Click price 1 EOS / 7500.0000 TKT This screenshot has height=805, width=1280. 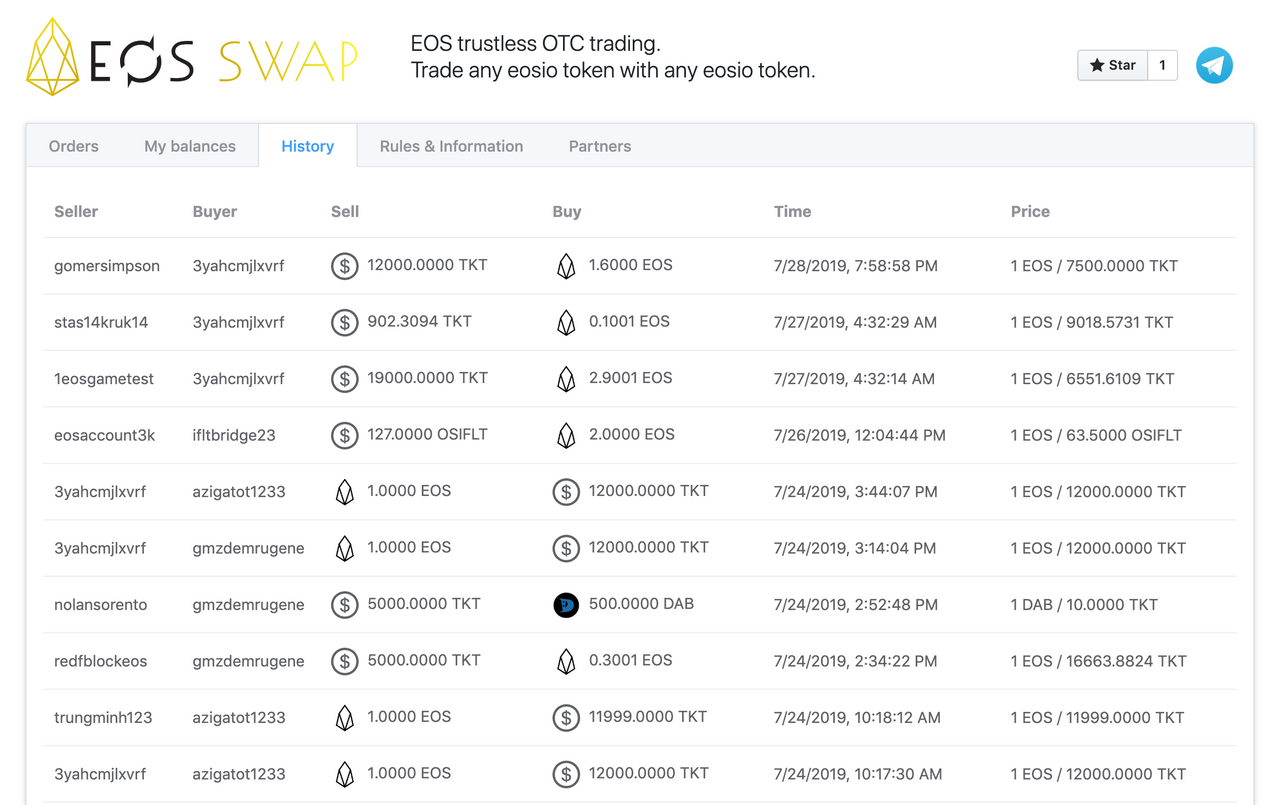click(x=1094, y=266)
